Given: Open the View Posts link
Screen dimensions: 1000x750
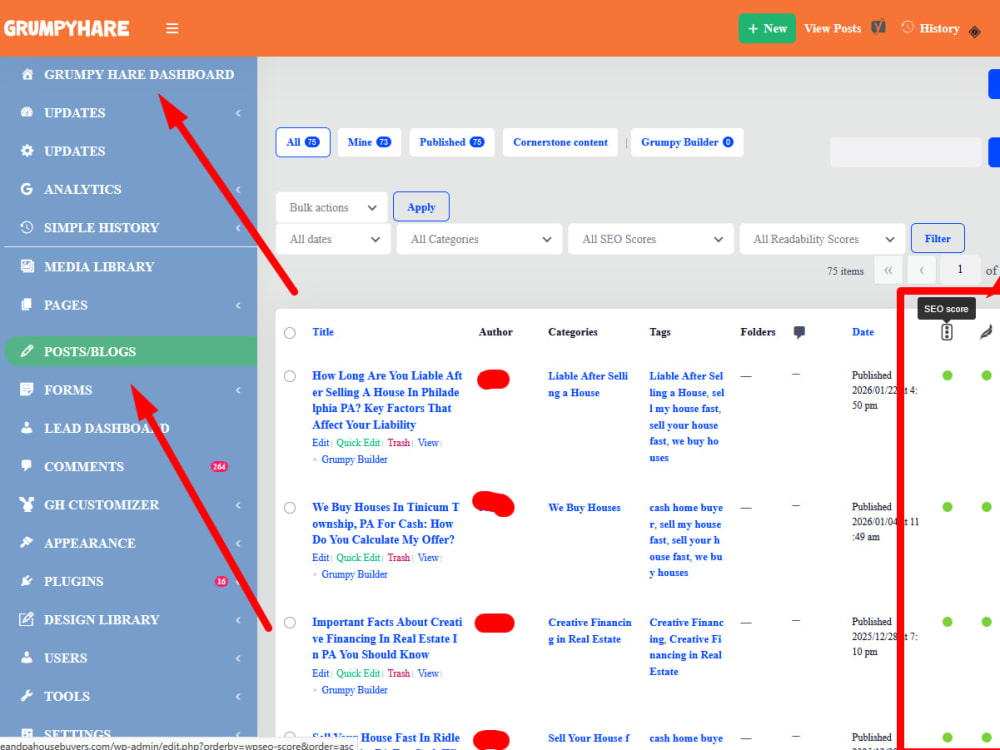Looking at the screenshot, I should (x=832, y=29).
